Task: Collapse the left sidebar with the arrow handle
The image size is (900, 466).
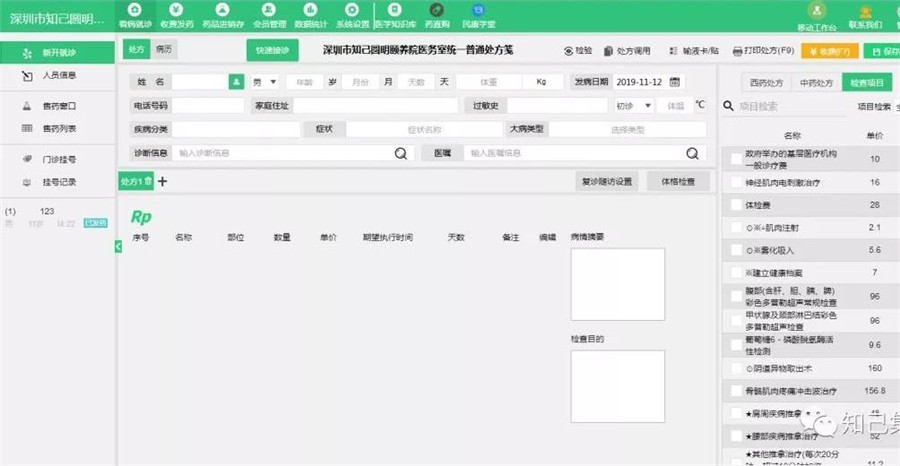Action: click(118, 247)
